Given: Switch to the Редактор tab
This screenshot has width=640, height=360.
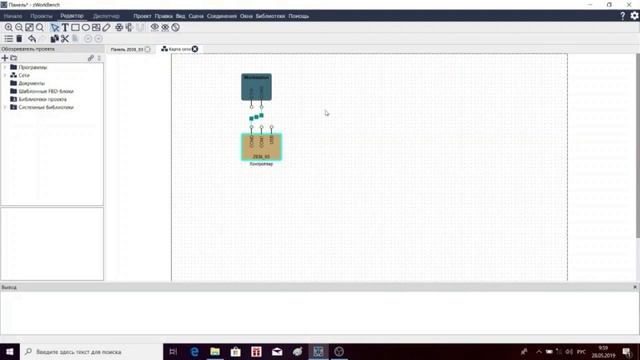Looking at the screenshot, I should coord(72,16).
